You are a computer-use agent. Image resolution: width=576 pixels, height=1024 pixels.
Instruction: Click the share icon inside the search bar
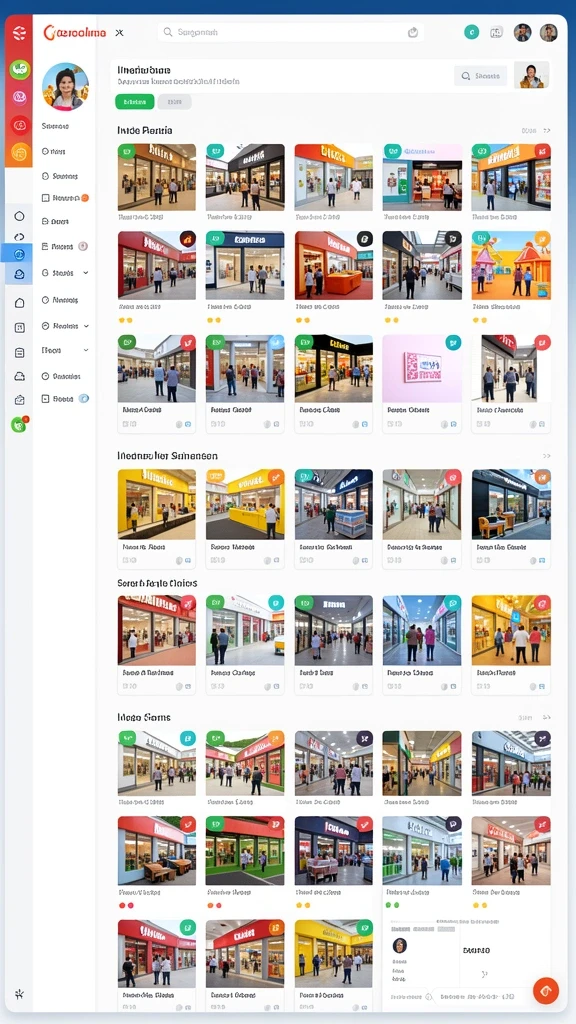[413, 33]
